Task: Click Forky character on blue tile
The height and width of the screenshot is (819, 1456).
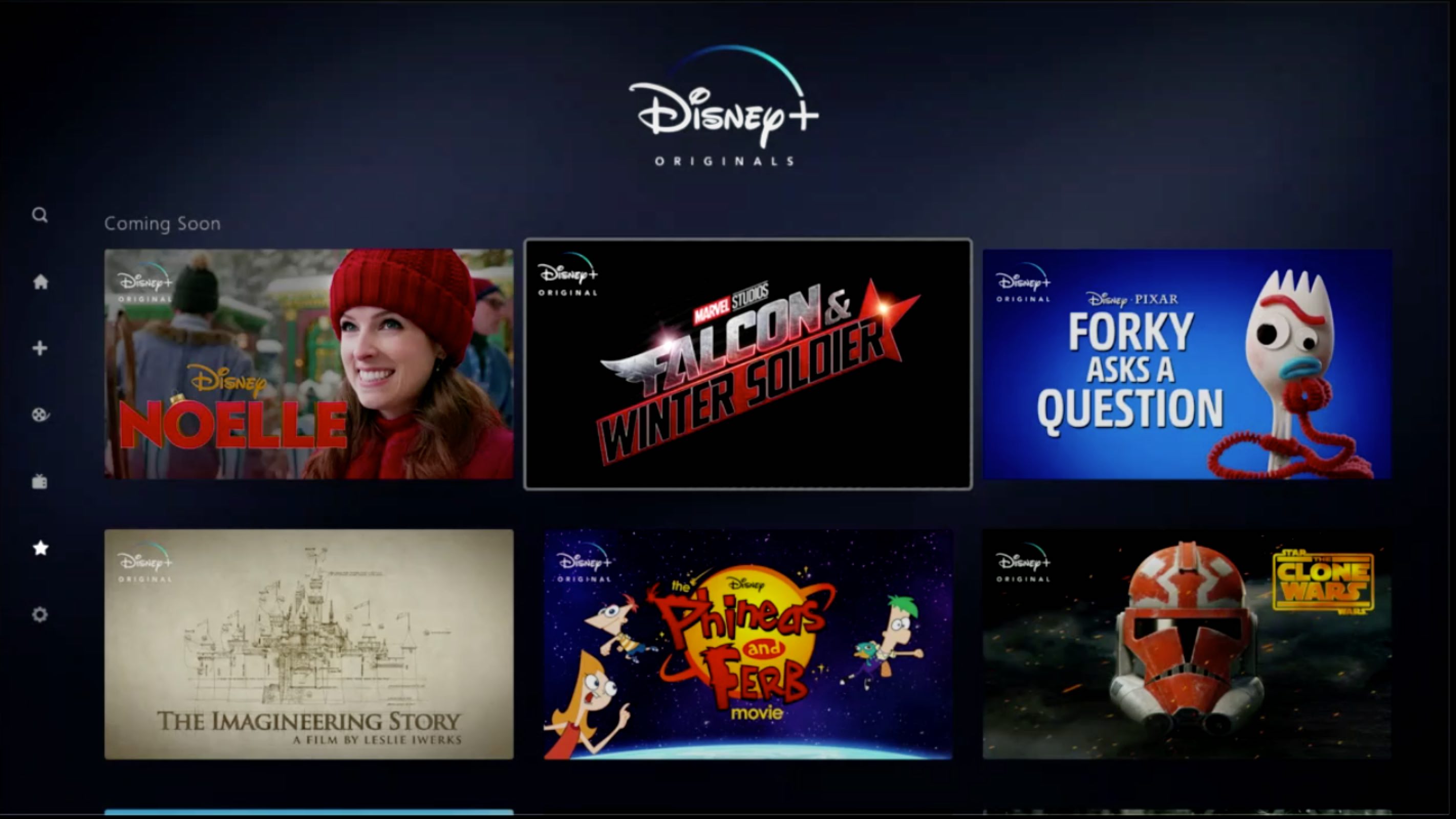Action: point(1294,362)
